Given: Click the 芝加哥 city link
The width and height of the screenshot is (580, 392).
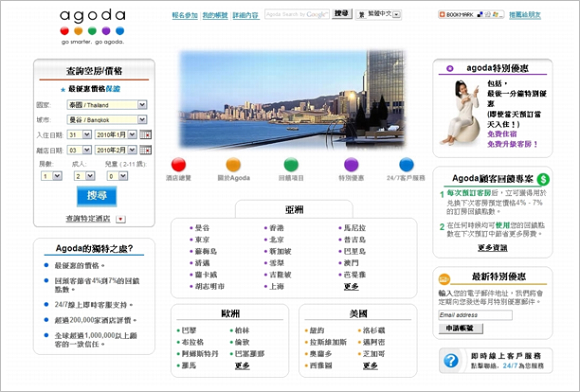Looking at the screenshot, I should click(x=374, y=354).
